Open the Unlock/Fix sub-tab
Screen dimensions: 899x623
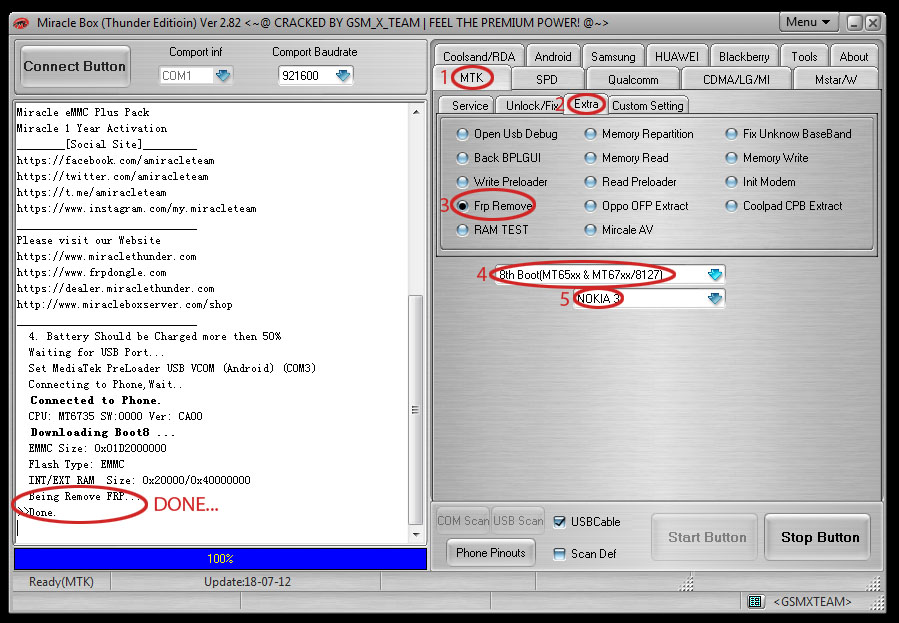tap(530, 105)
